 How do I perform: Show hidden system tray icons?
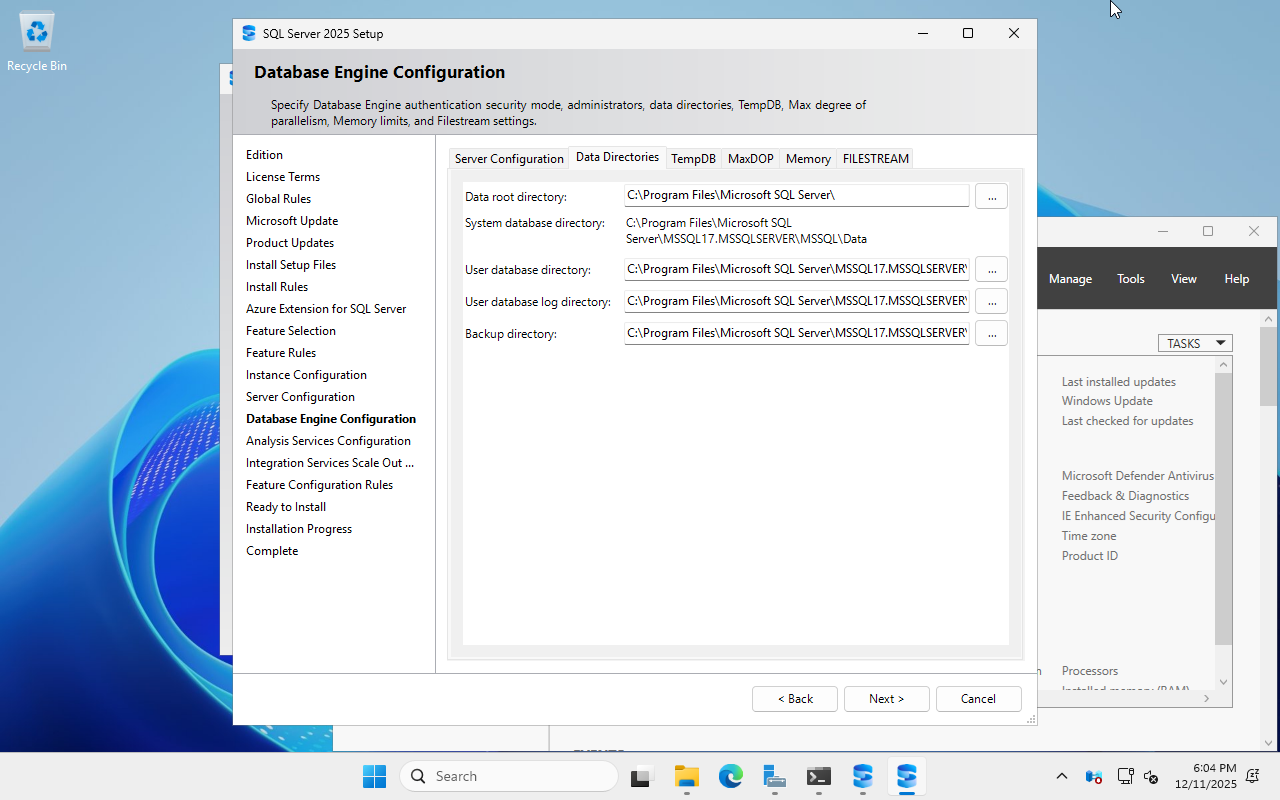[x=1062, y=776]
